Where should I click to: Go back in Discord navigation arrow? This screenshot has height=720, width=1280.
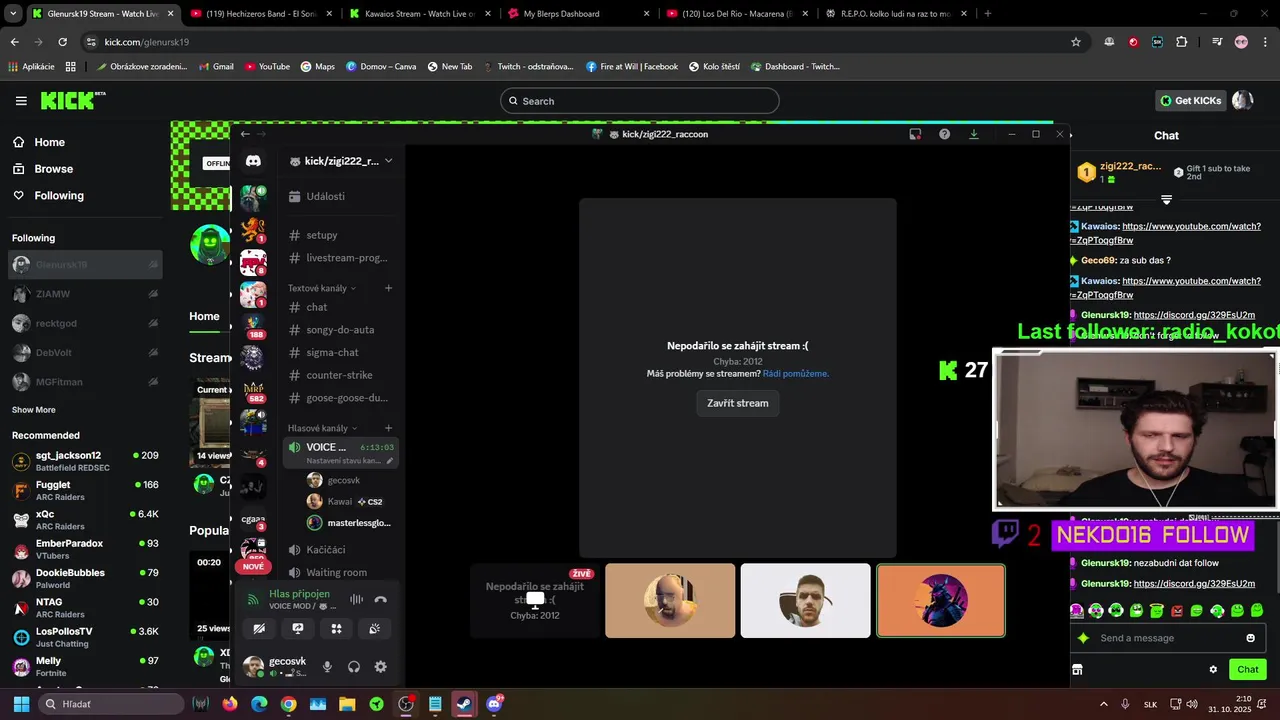tap(245, 134)
